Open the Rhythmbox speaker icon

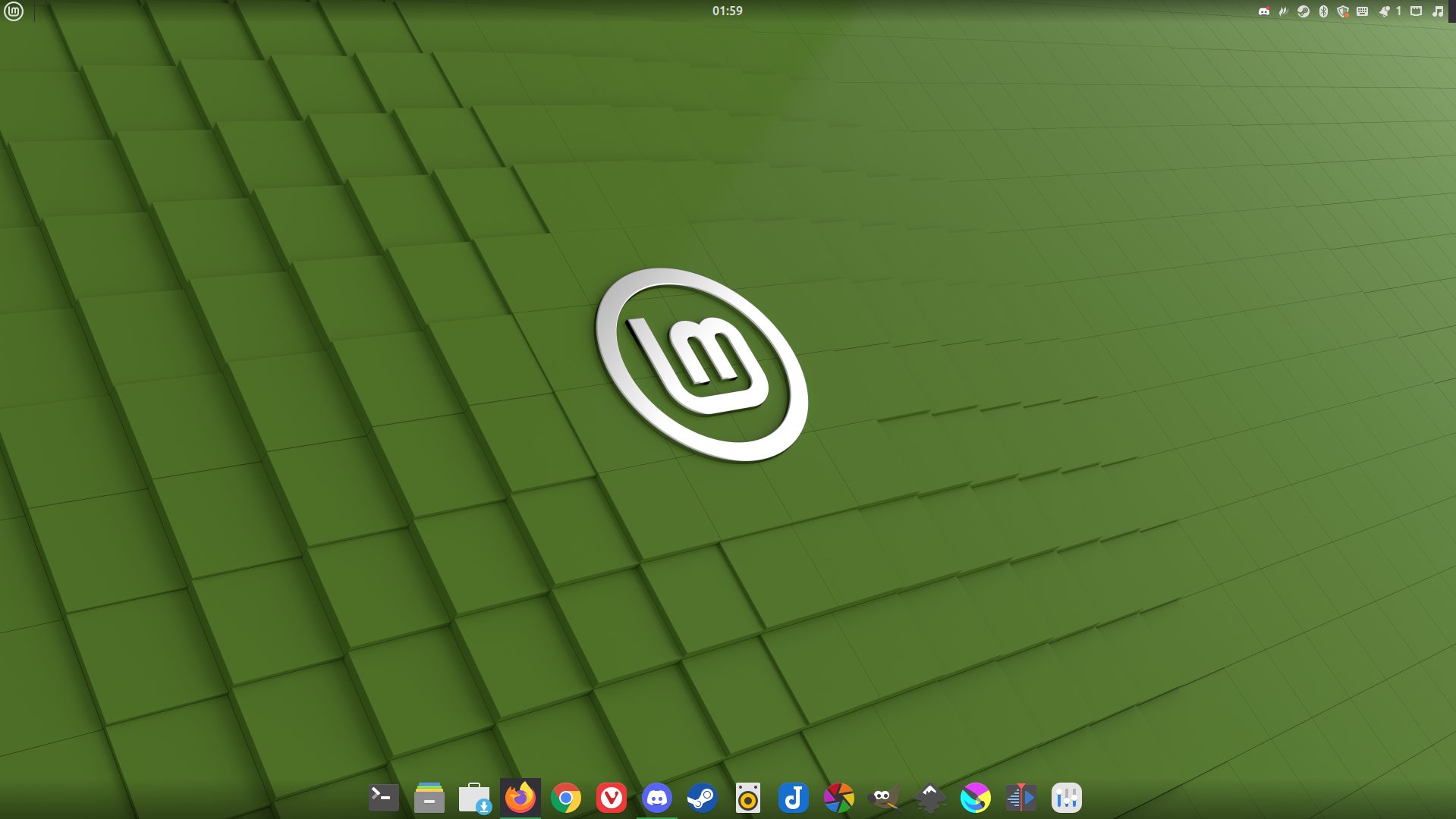(x=748, y=798)
